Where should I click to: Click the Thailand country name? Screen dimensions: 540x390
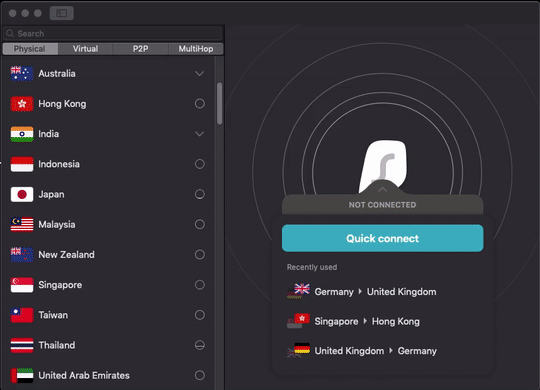[x=57, y=345]
